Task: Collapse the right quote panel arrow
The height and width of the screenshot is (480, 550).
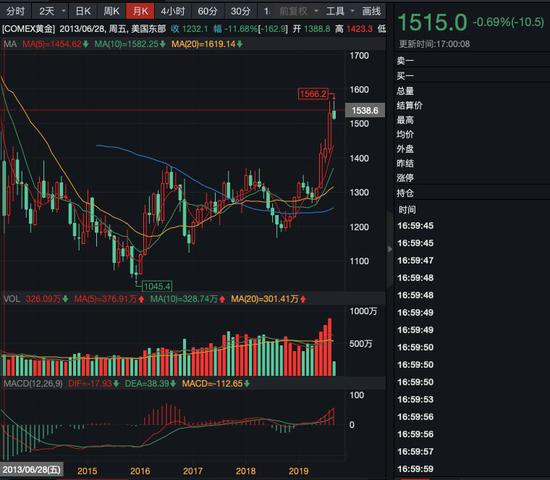Action: pos(390,249)
